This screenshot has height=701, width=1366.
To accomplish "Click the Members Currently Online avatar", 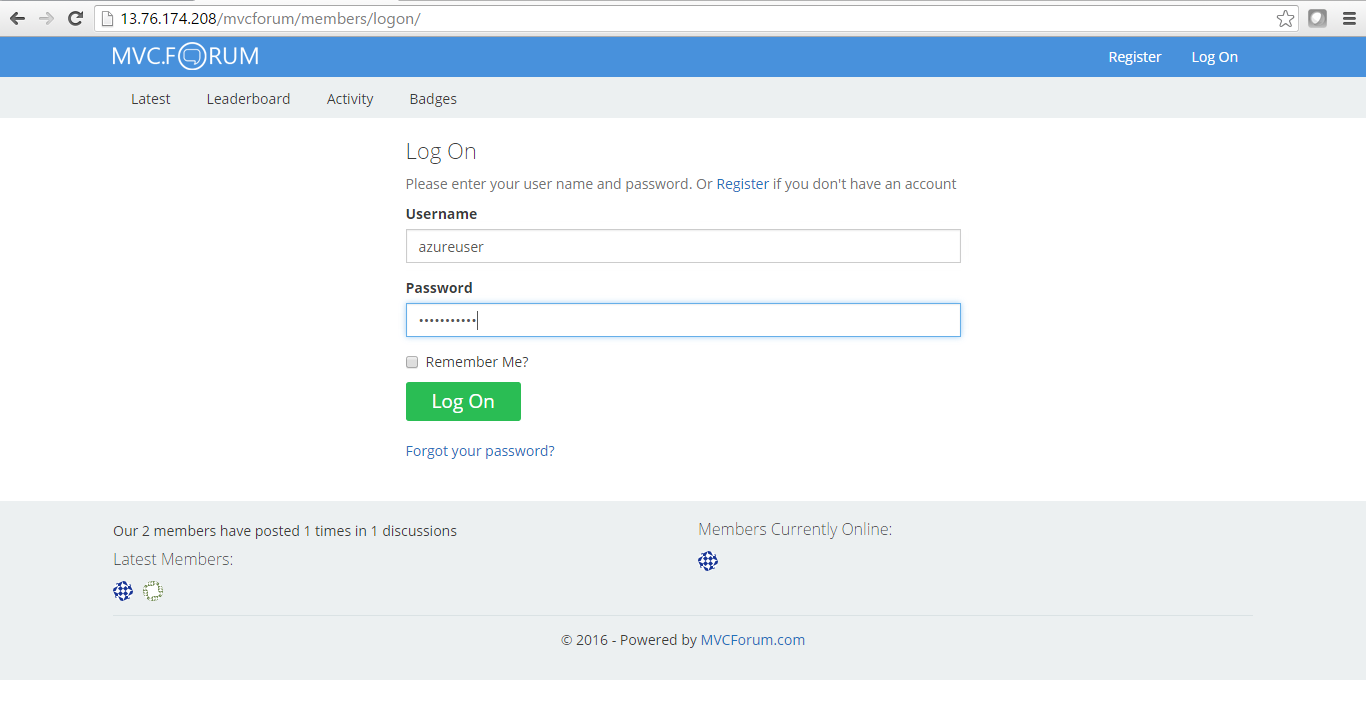I will click(x=708, y=561).
